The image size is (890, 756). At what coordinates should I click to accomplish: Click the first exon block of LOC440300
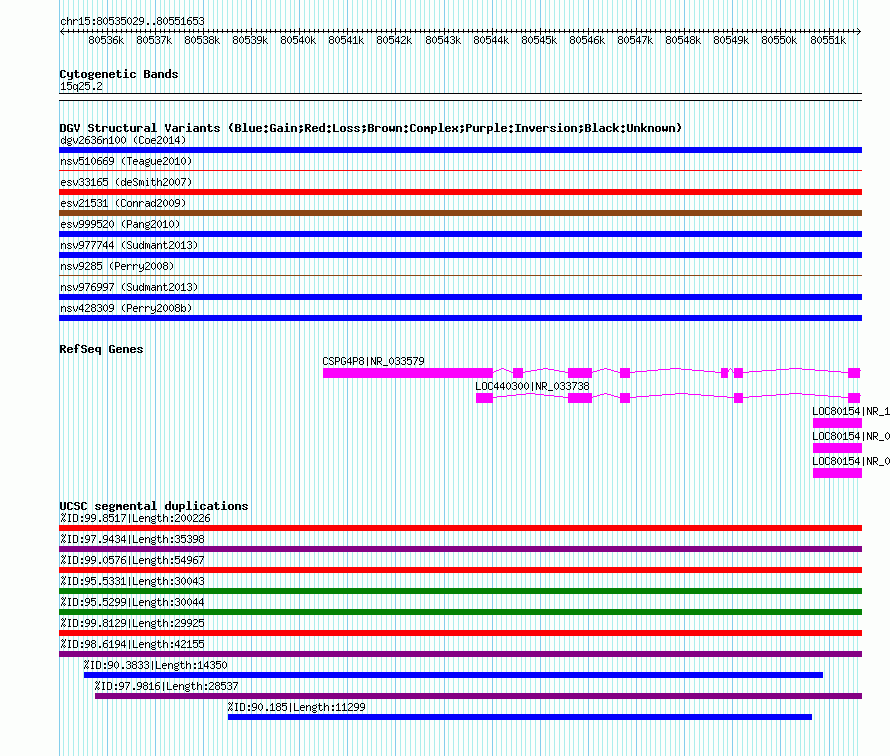[484, 398]
